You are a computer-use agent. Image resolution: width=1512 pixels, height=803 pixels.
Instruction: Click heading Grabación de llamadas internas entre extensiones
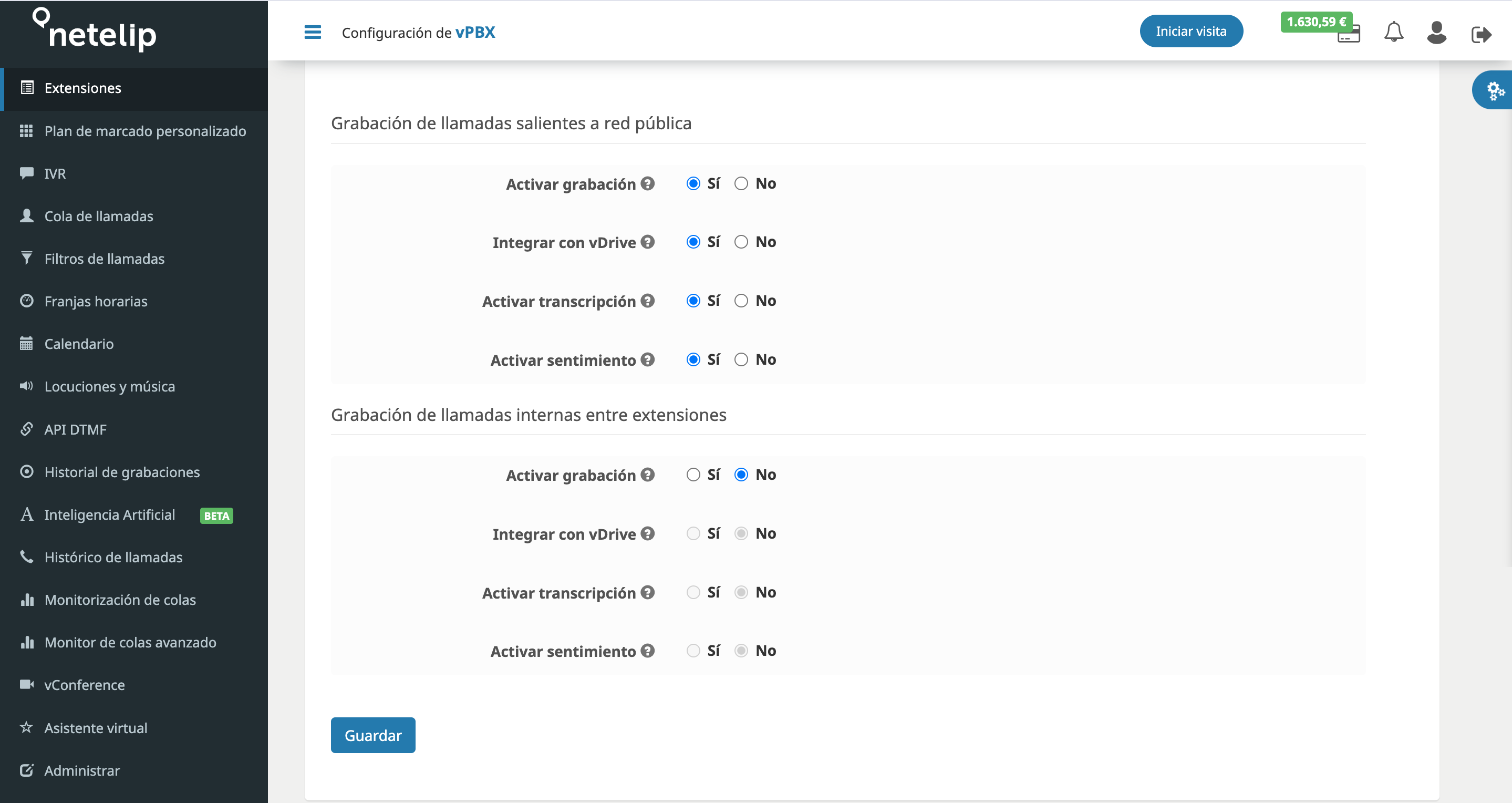click(529, 415)
